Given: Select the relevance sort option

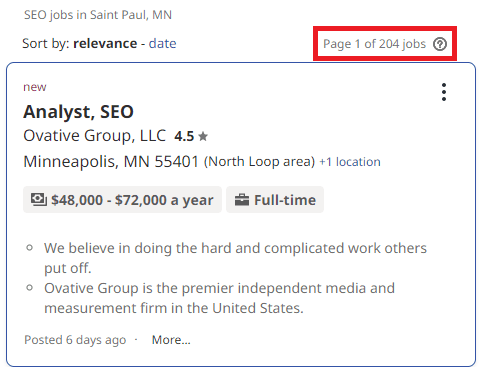Looking at the screenshot, I should coord(105,43).
